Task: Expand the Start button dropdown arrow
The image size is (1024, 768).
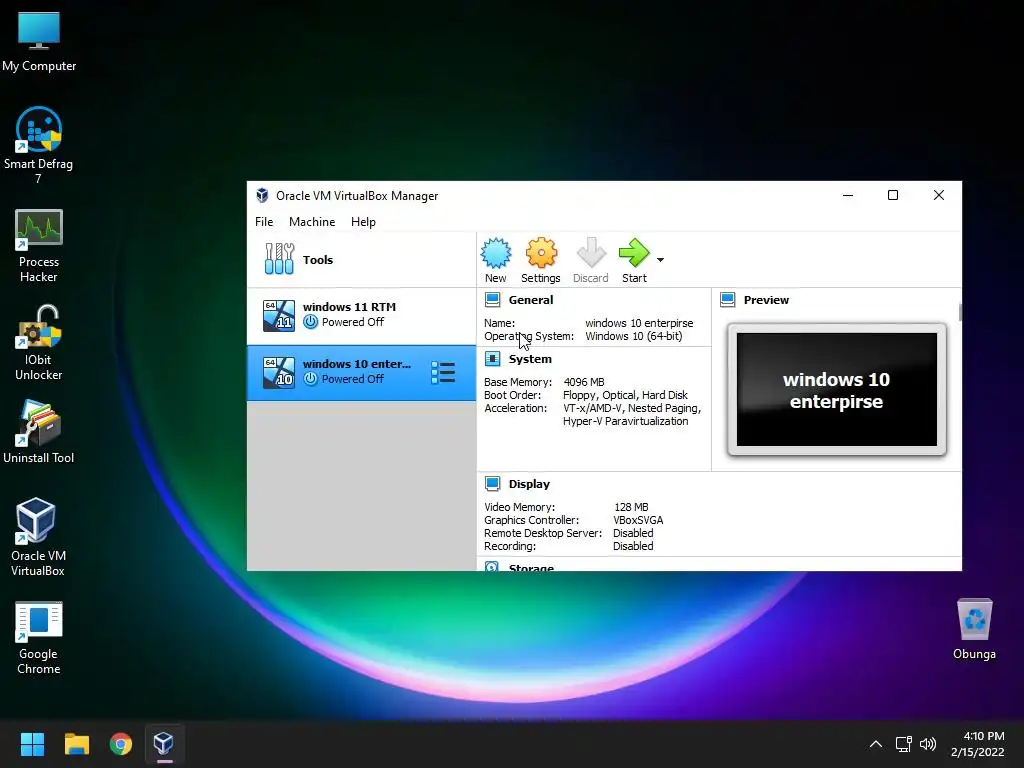Action: click(660, 260)
